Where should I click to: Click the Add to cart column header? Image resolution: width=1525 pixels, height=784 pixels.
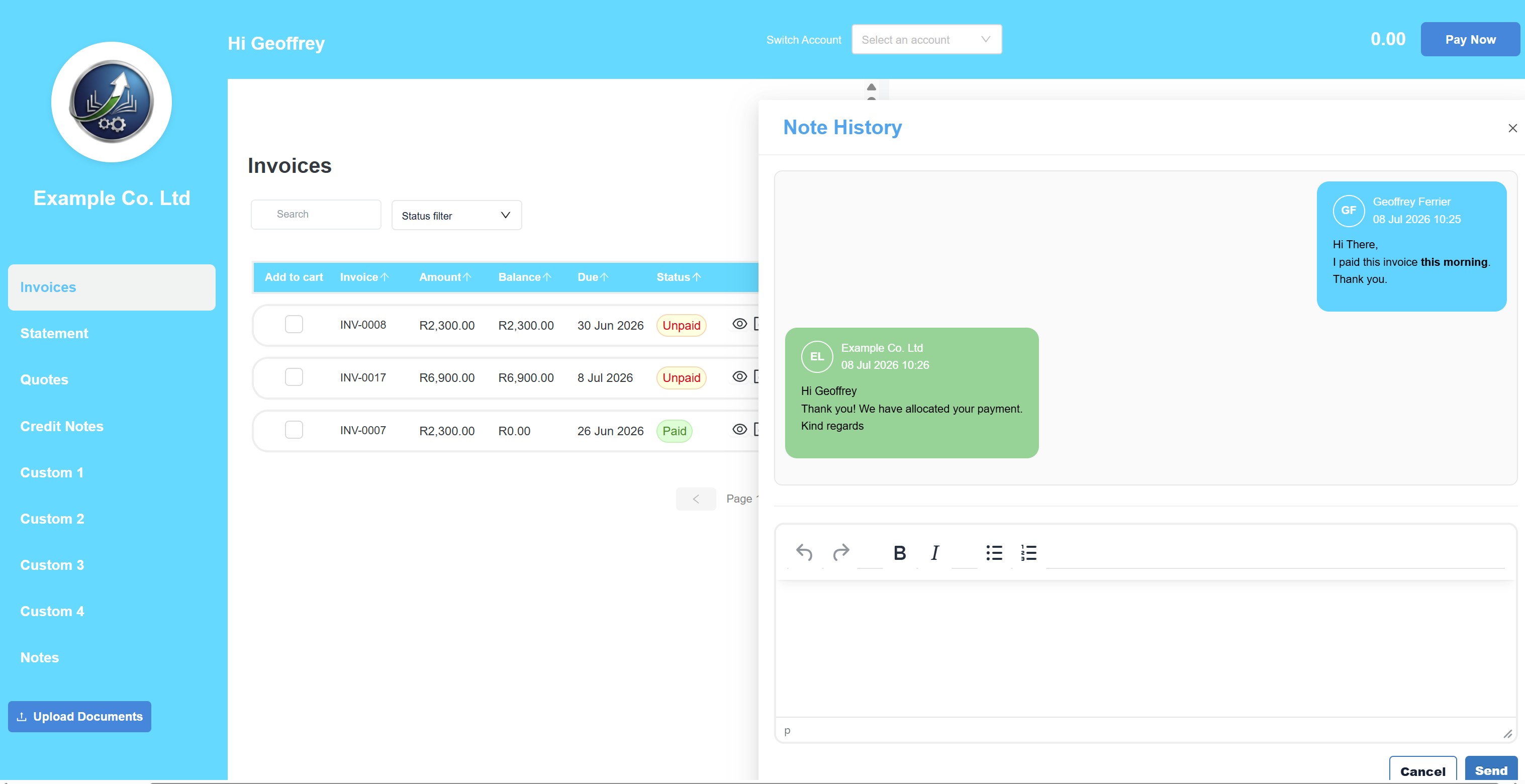294,277
